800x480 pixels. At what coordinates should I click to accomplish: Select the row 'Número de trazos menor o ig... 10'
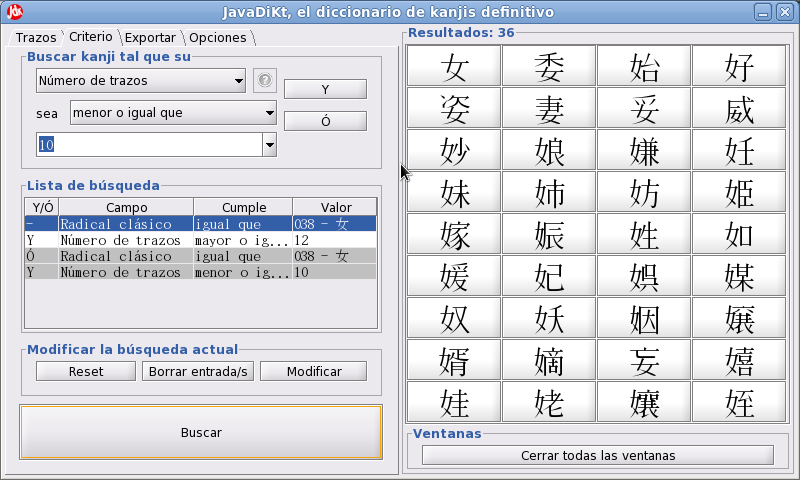click(x=201, y=272)
